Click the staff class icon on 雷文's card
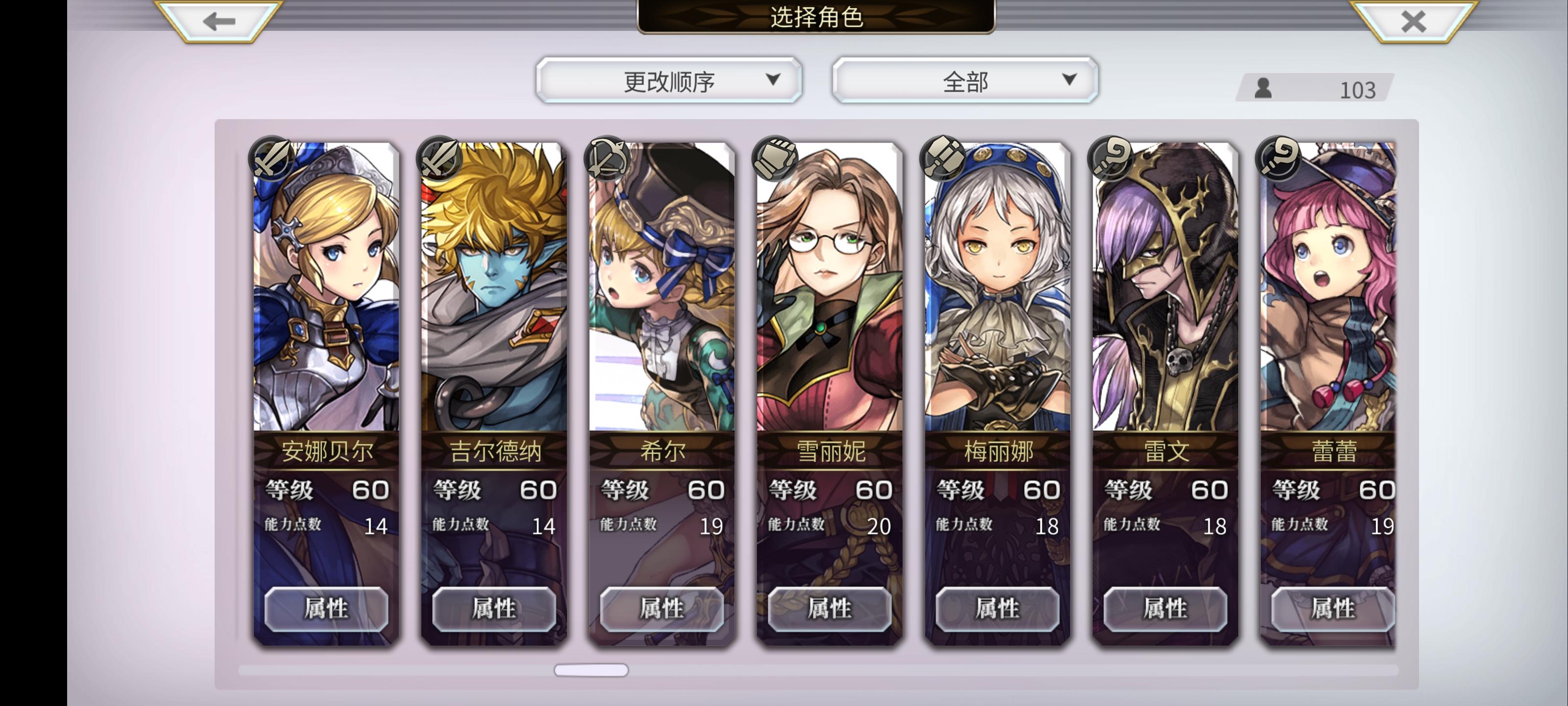This screenshot has height=706, width=1568. pos(1111,158)
